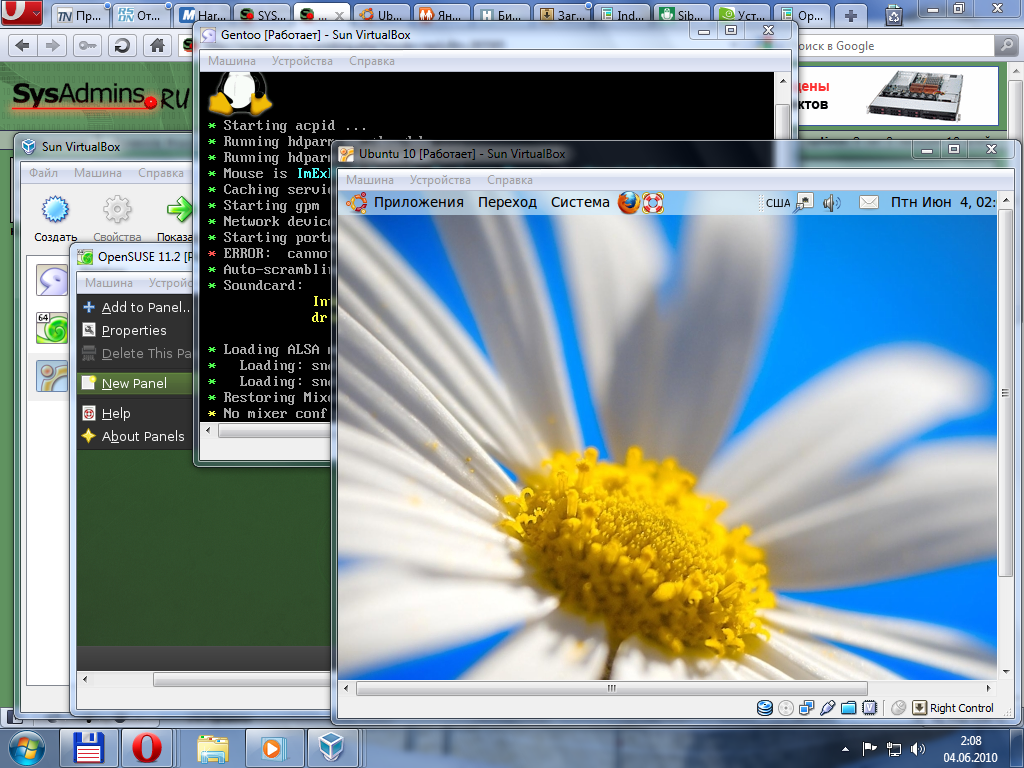
Task: Open Справка menu in Gentoo VM window
Action: (x=372, y=61)
